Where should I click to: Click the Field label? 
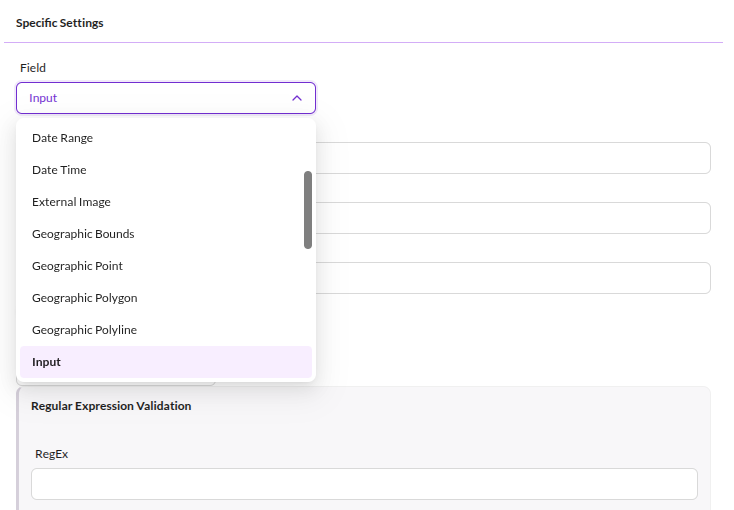tap(33, 68)
